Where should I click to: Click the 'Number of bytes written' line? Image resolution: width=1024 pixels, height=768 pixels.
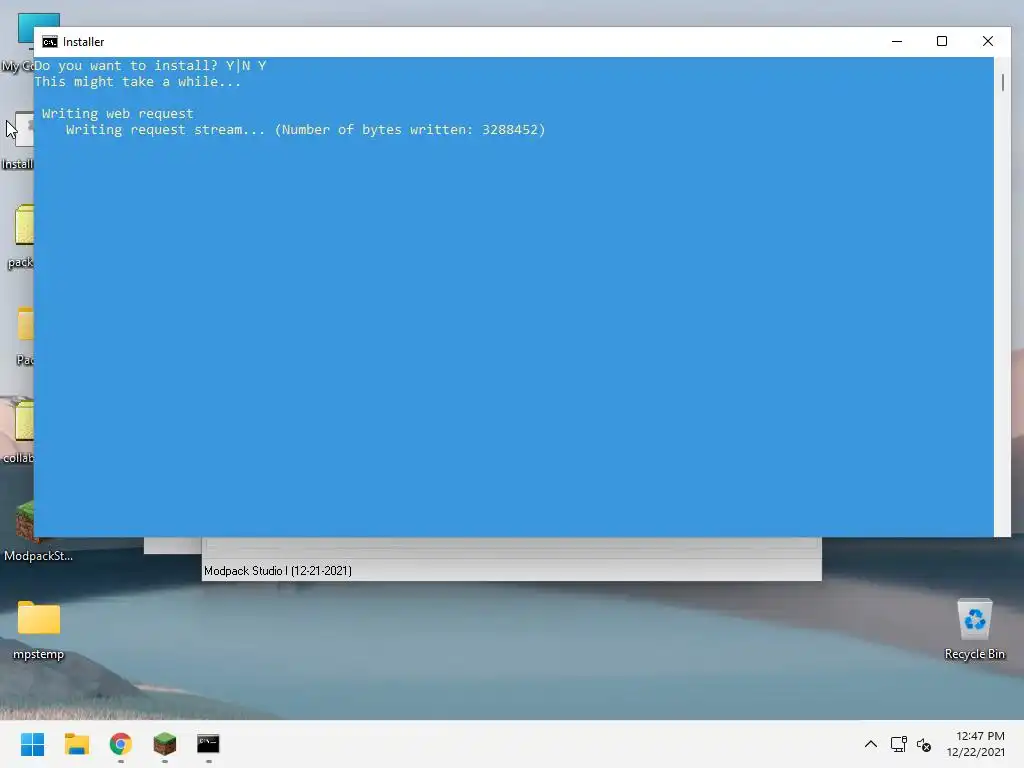[305, 129]
